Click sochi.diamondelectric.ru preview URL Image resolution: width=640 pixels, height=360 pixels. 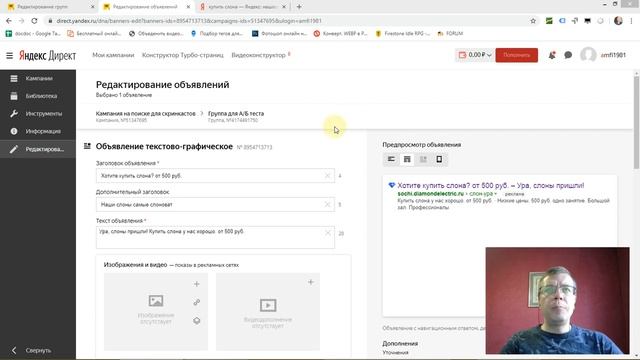(x=431, y=193)
